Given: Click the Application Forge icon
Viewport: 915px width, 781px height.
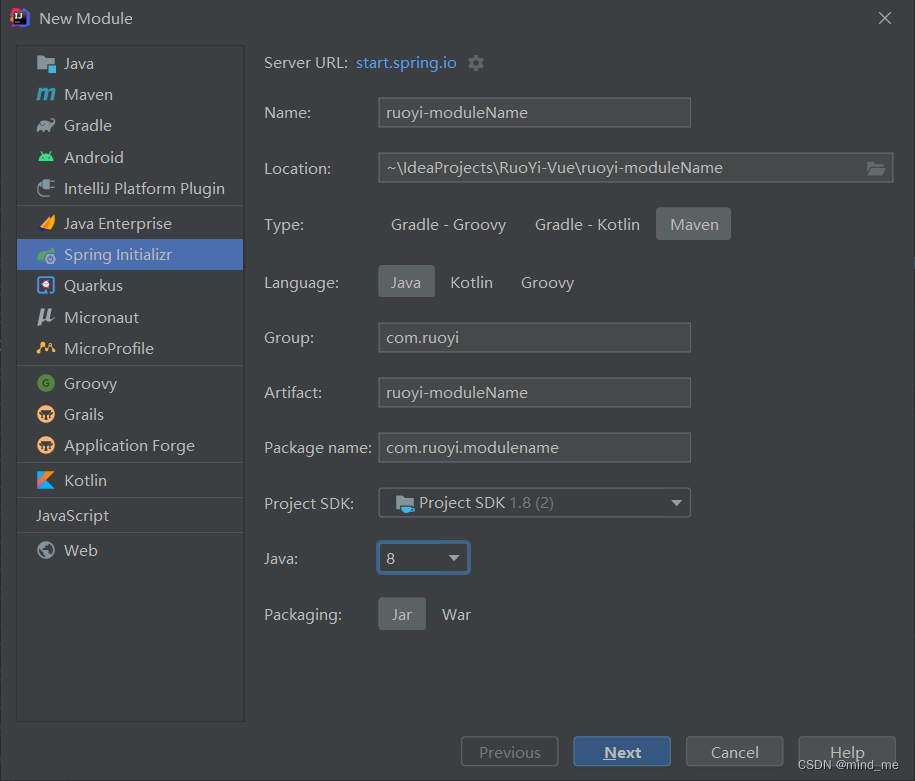Looking at the screenshot, I should click(x=46, y=445).
